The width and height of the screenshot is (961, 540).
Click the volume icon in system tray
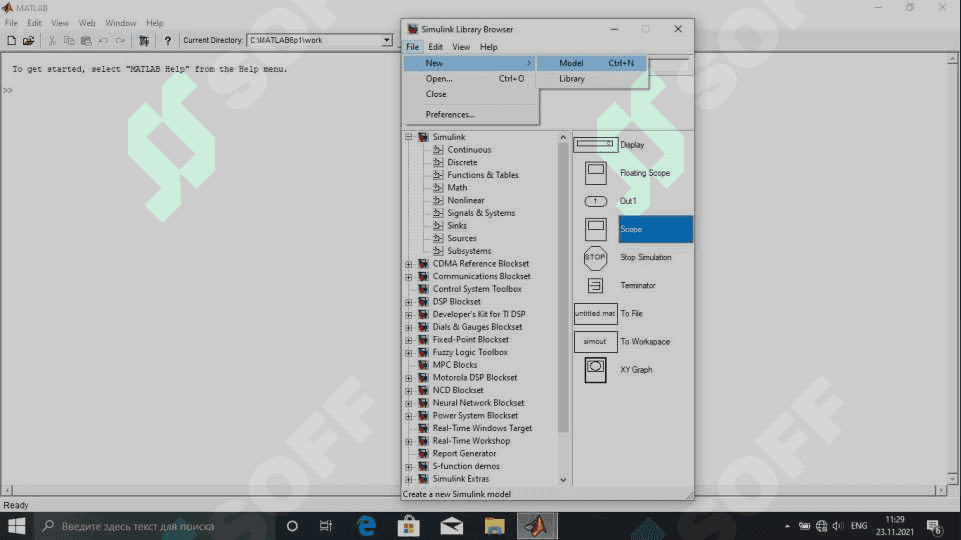[x=838, y=526]
